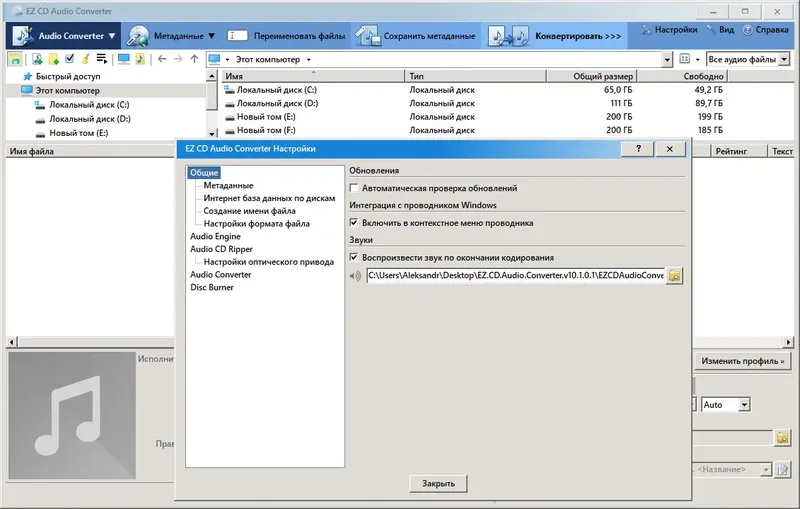Viewport: 800px width, 509px height.
Task: Open the Этот компьютер path dropdown arrow at the right end
Action: point(667,60)
